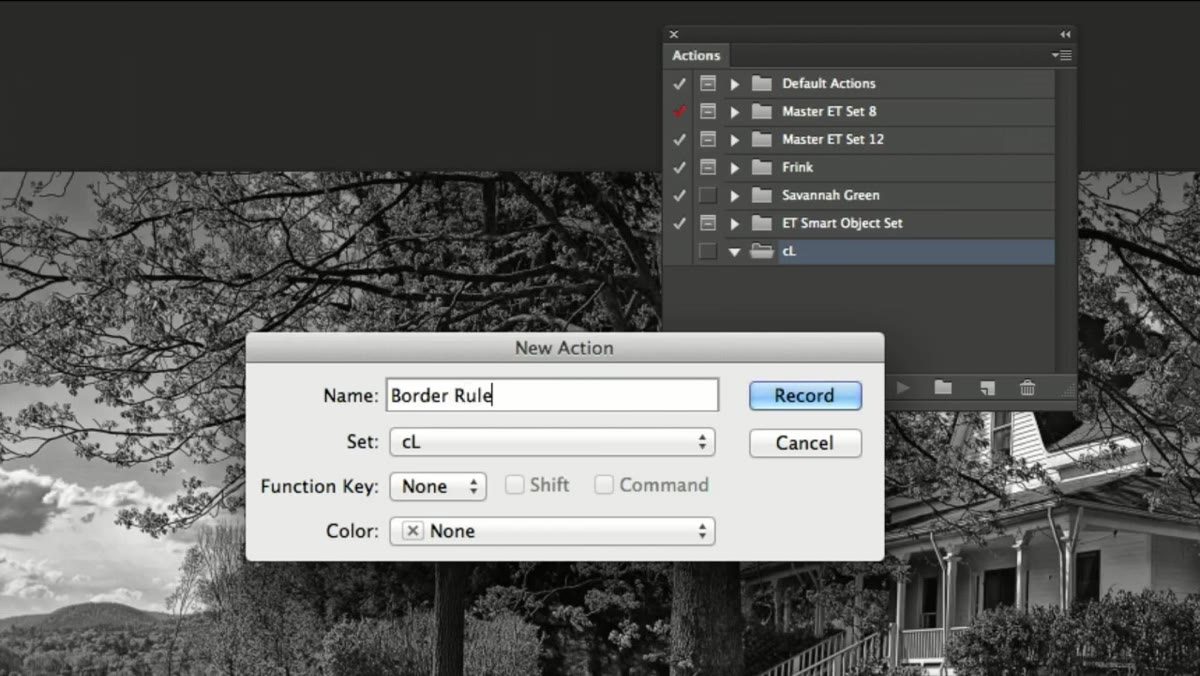Viewport: 1200px width, 676px height.
Task: Toggle dialog box for Master ET Set 8
Action: (x=708, y=111)
